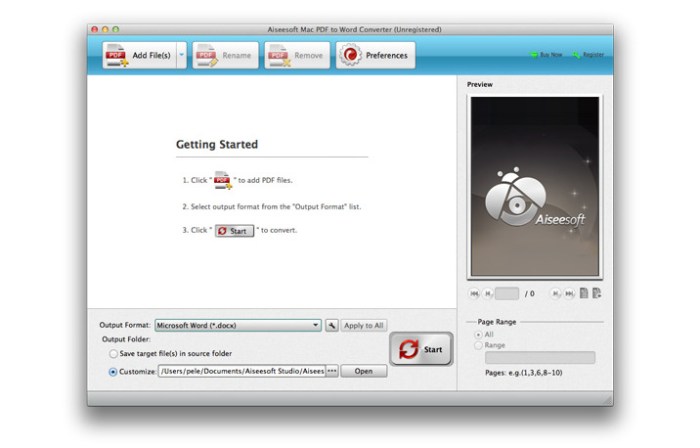Viewport: 700px width, 448px height.
Task: Click the page range input field
Action: click(x=540, y=357)
